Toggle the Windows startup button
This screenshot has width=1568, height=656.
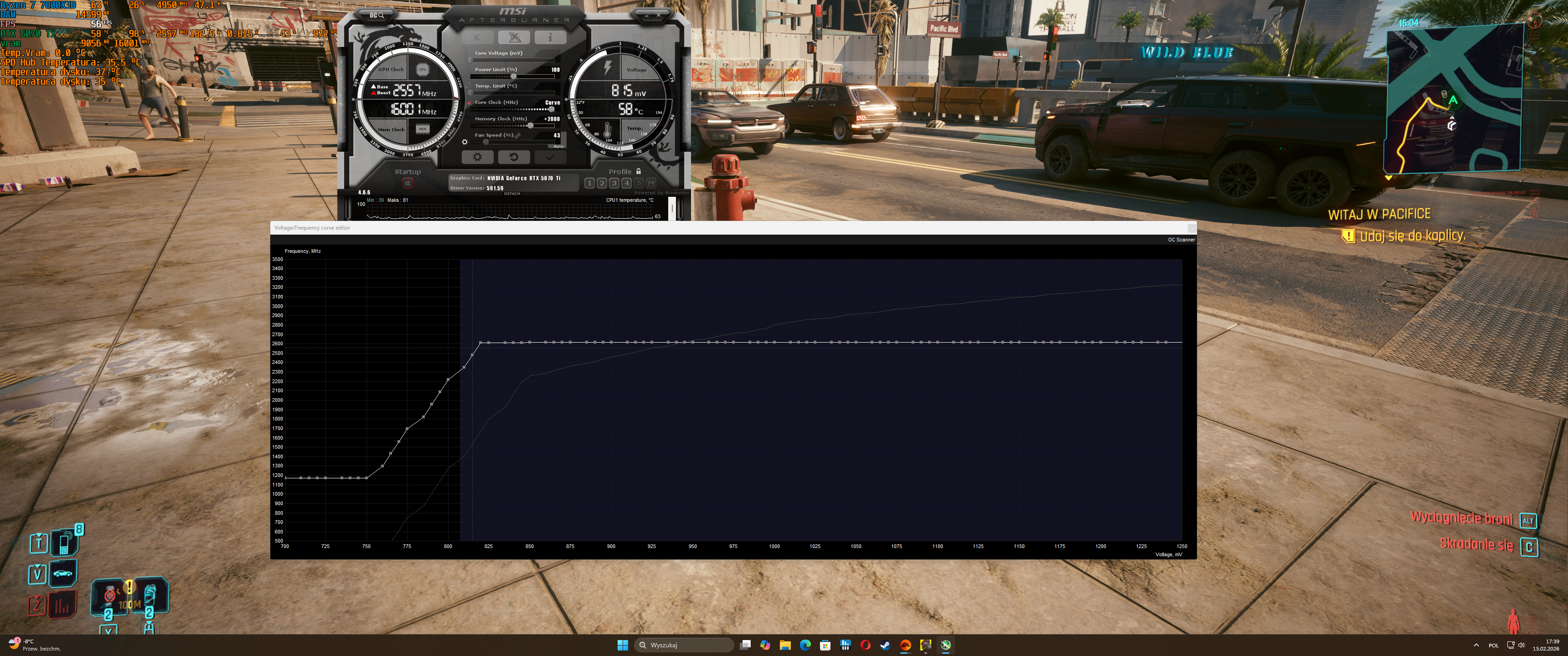coord(407,183)
